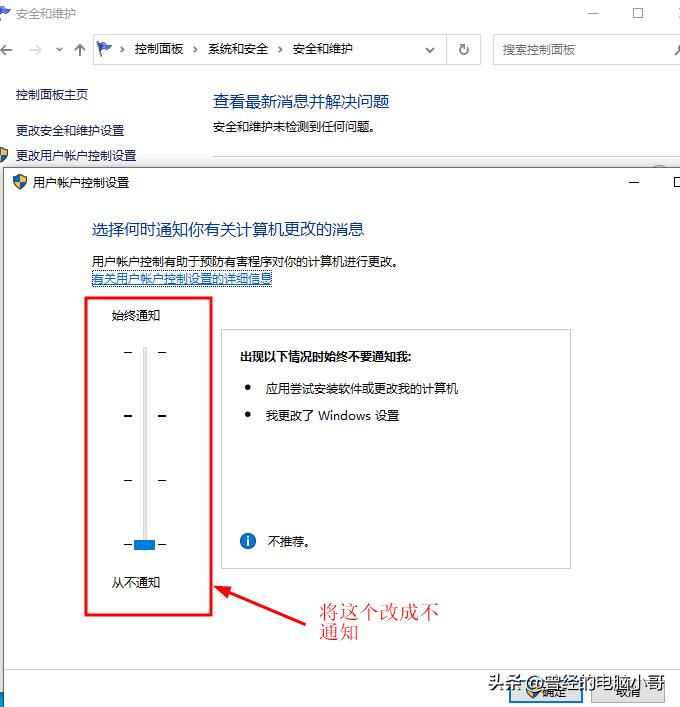Click the blue info icon beside 不推荐
This screenshot has width=680, height=707.
(248, 541)
